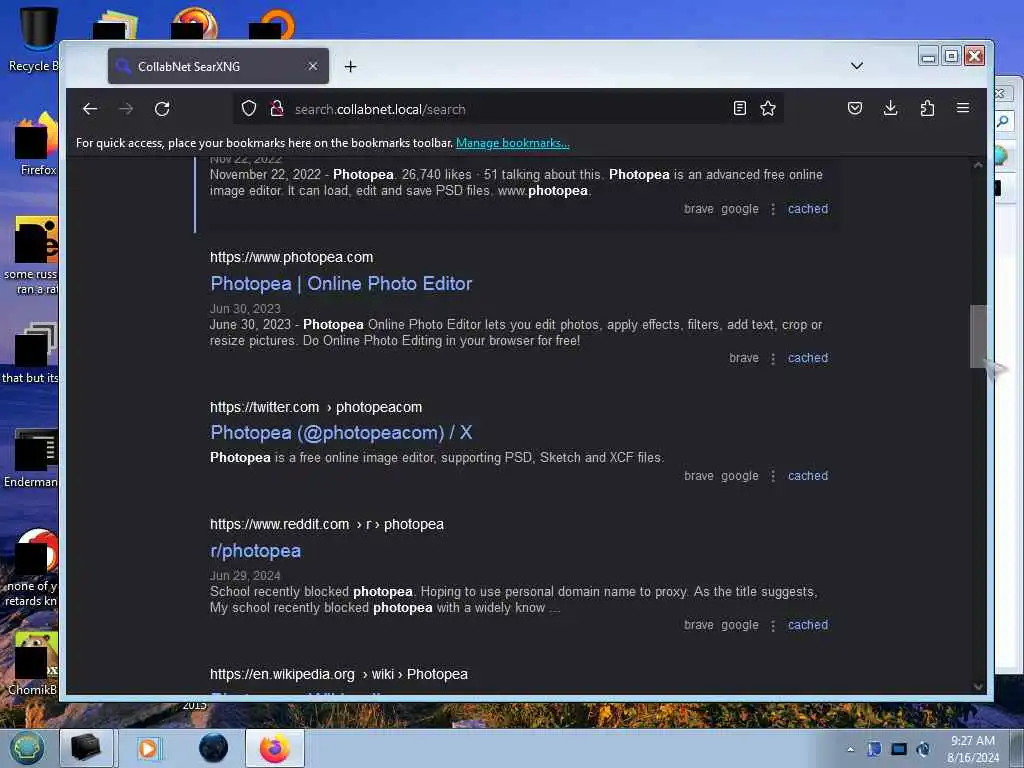
Task: Click the Jun 29, 2024 date text
Action: pyautogui.click(x=245, y=575)
